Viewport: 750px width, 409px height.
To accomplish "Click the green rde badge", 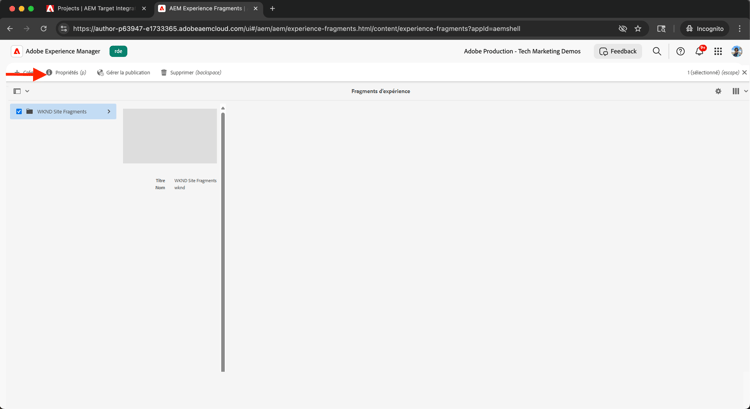I will point(118,51).
